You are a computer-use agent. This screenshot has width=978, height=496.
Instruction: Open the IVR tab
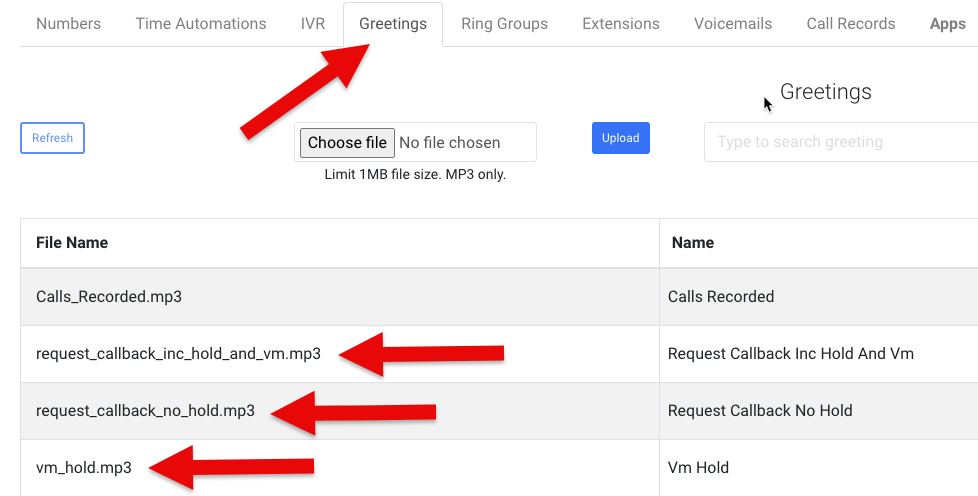313,24
